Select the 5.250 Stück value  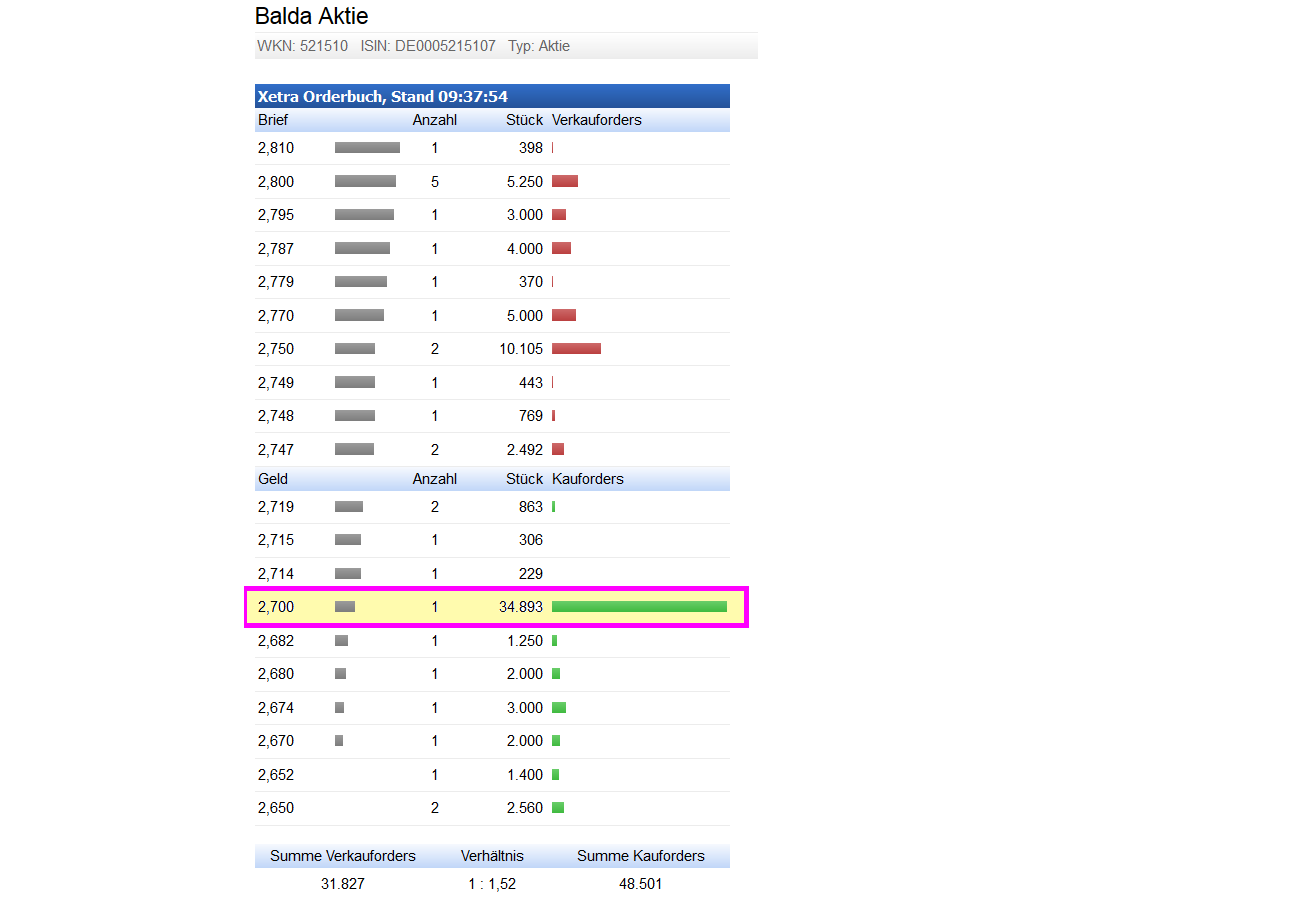click(x=525, y=182)
